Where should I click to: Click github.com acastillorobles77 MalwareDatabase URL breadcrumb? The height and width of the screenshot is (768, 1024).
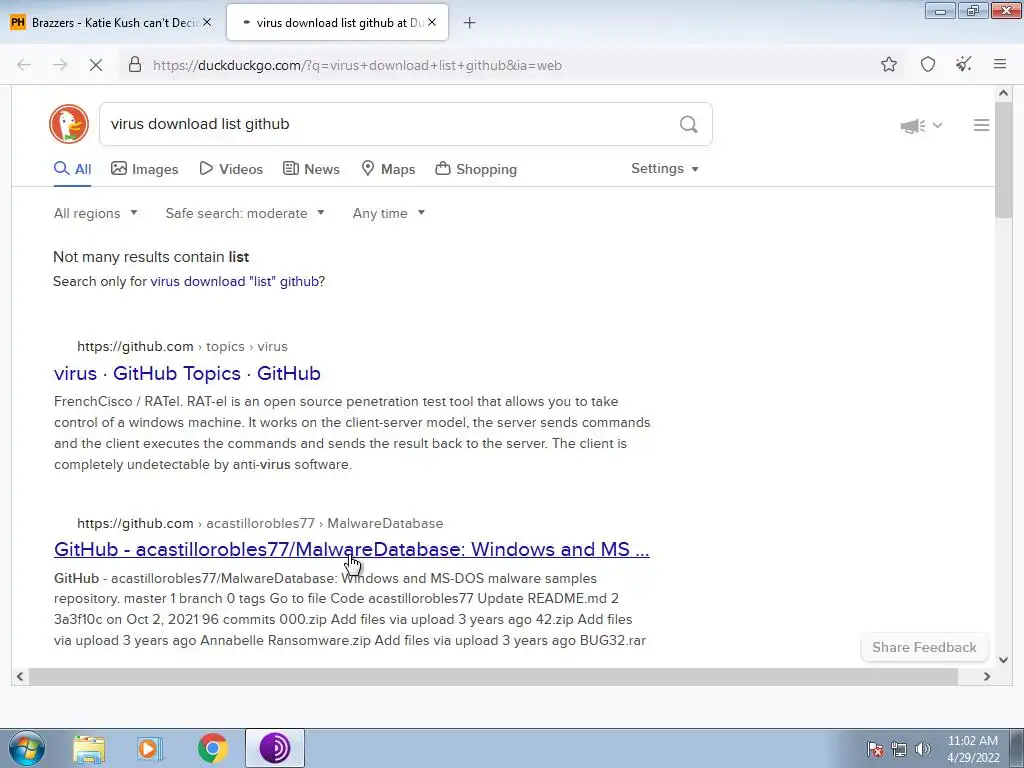click(260, 524)
